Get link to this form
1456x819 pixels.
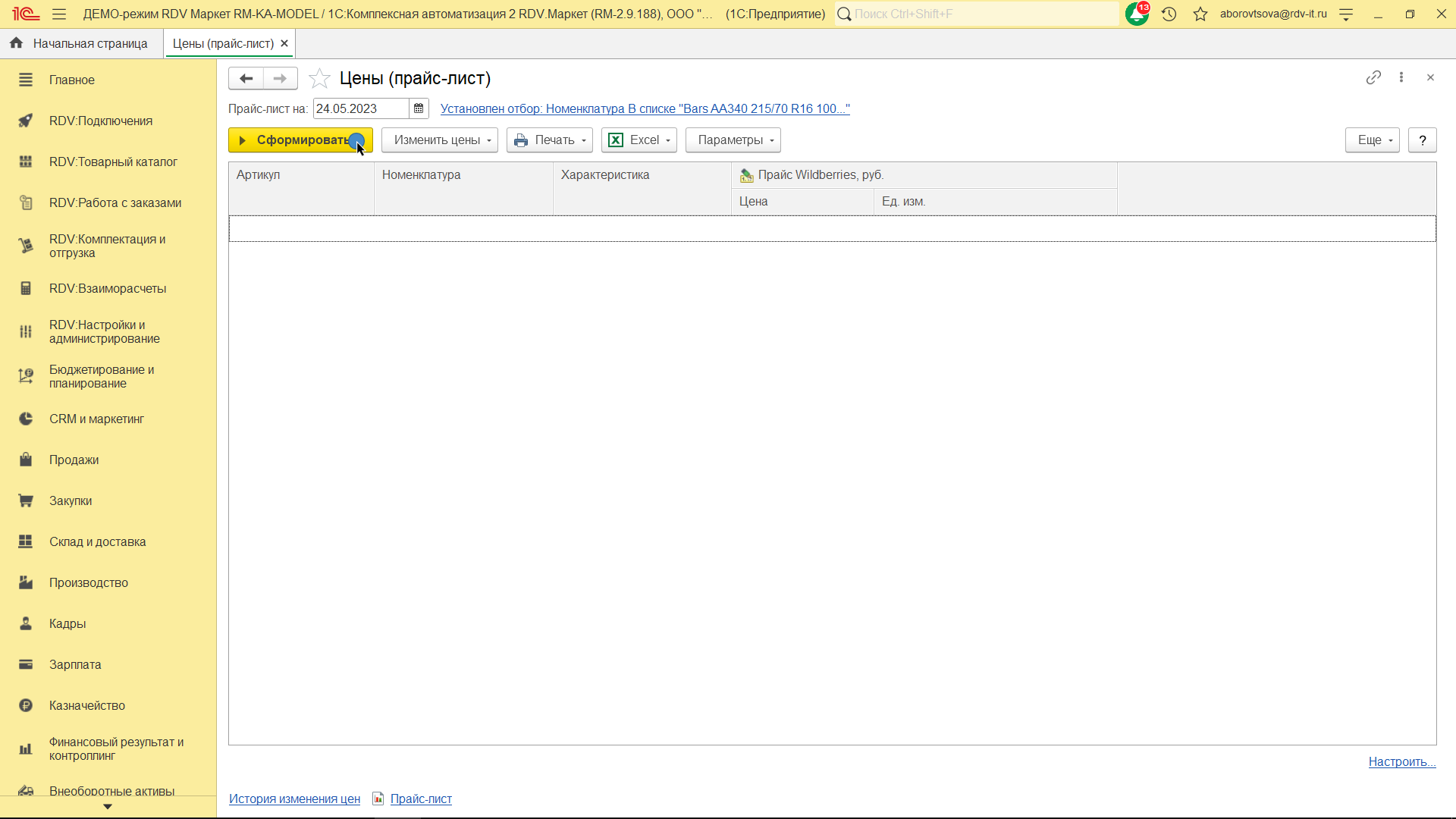(1373, 77)
